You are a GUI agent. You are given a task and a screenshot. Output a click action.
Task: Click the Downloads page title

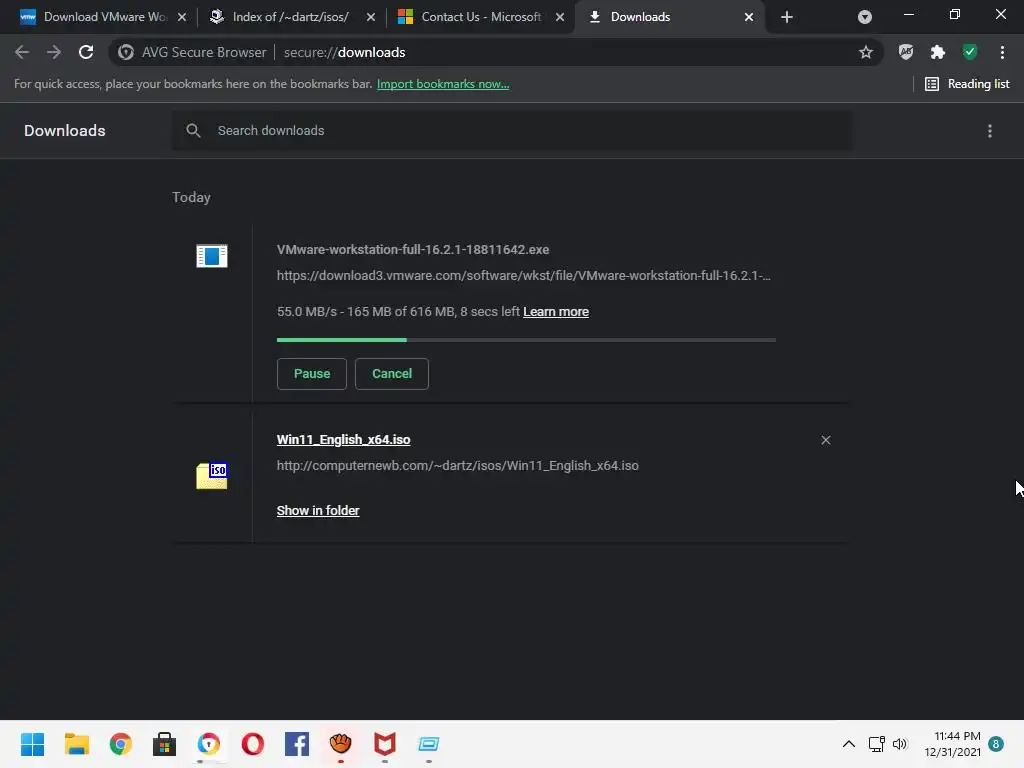coord(65,131)
